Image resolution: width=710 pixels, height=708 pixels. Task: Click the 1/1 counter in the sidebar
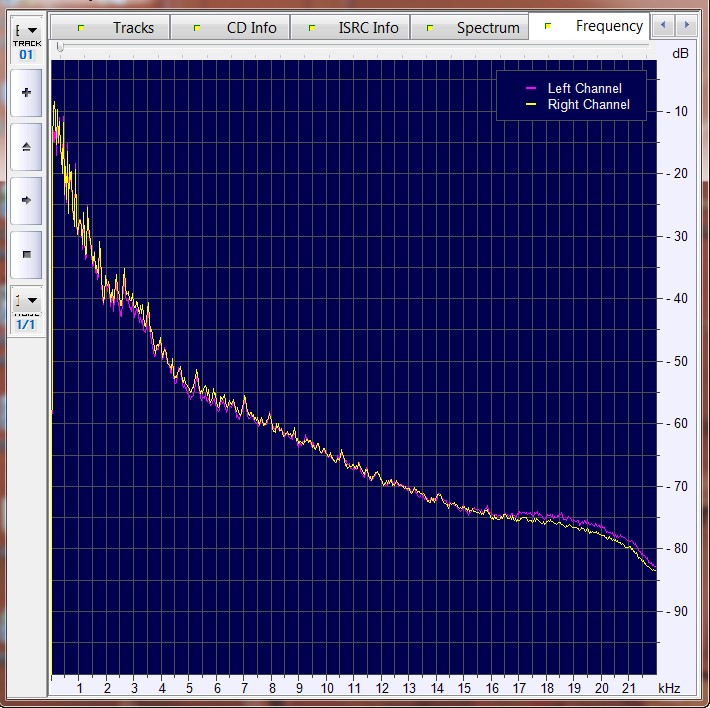[x=26, y=325]
